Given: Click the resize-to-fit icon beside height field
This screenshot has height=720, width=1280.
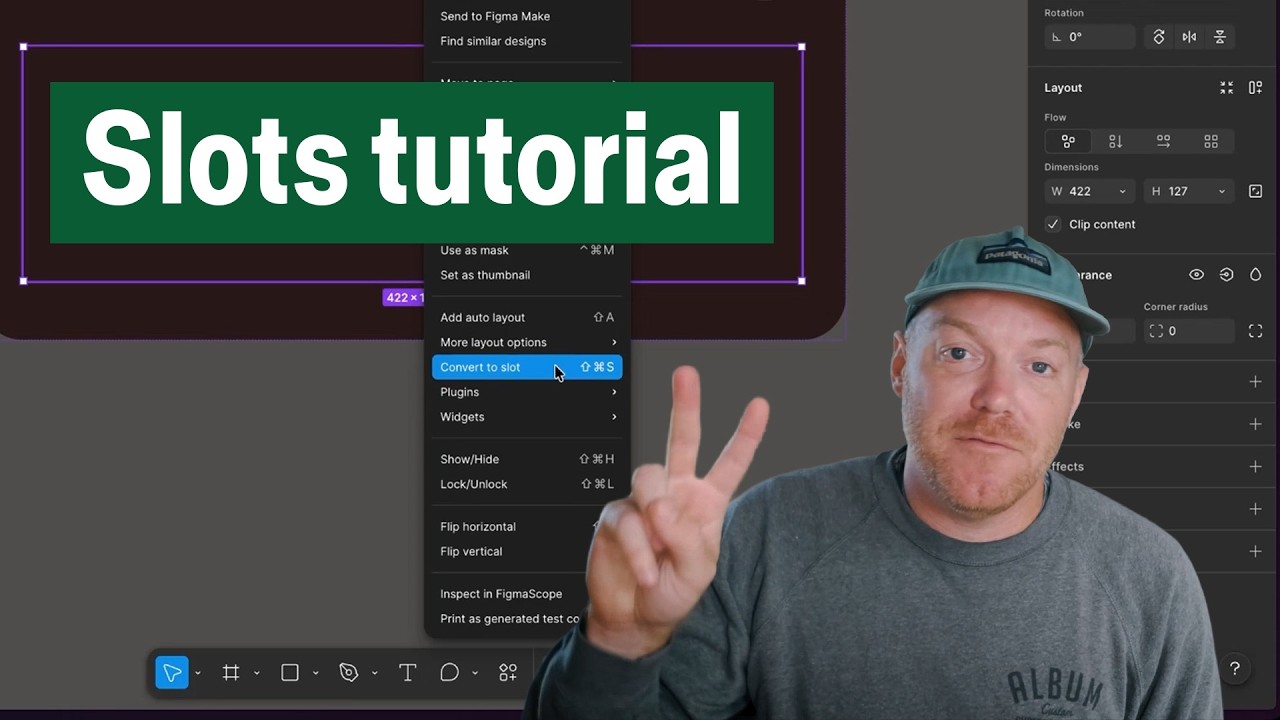Looking at the screenshot, I should [1256, 191].
